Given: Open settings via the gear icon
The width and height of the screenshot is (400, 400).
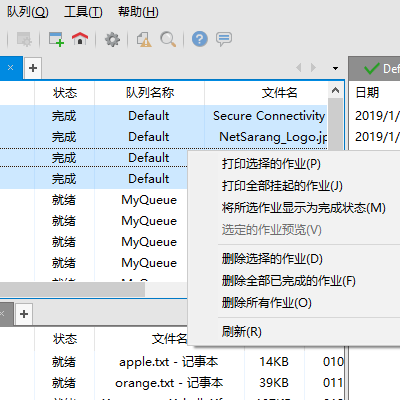Looking at the screenshot, I should coord(112,39).
